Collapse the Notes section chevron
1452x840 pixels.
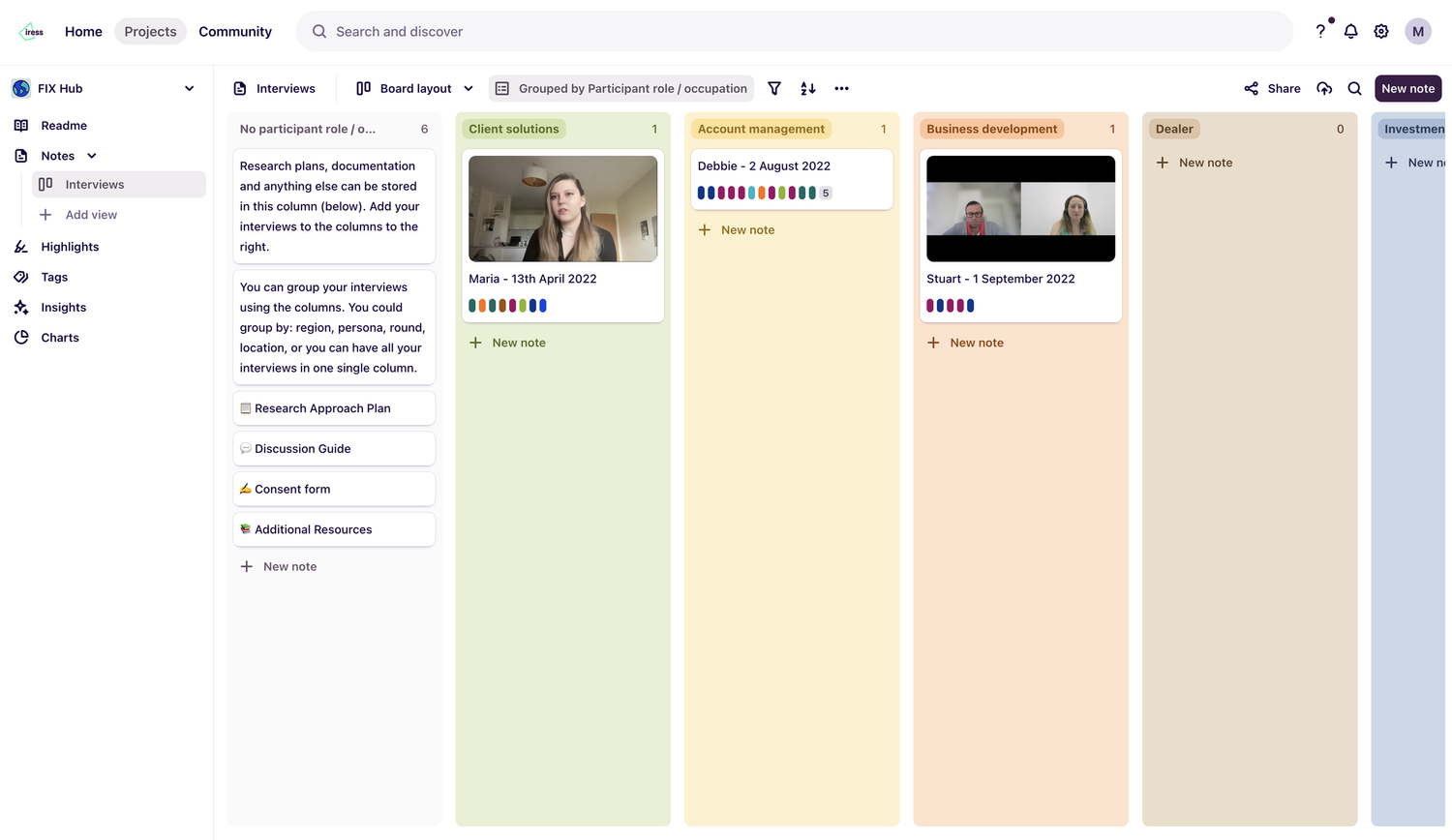pos(92,156)
